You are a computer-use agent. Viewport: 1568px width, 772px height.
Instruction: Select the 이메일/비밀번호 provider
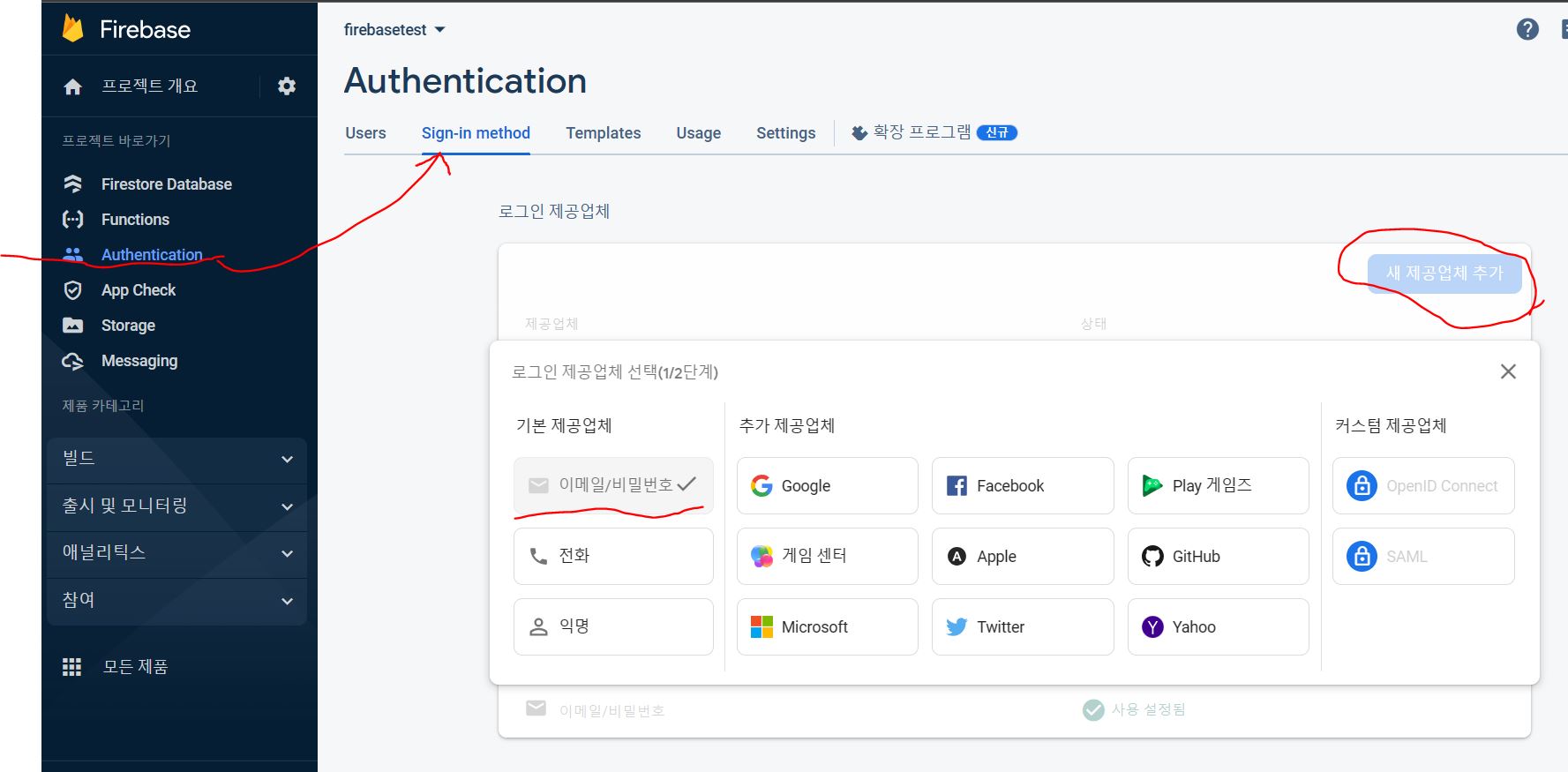pos(613,485)
